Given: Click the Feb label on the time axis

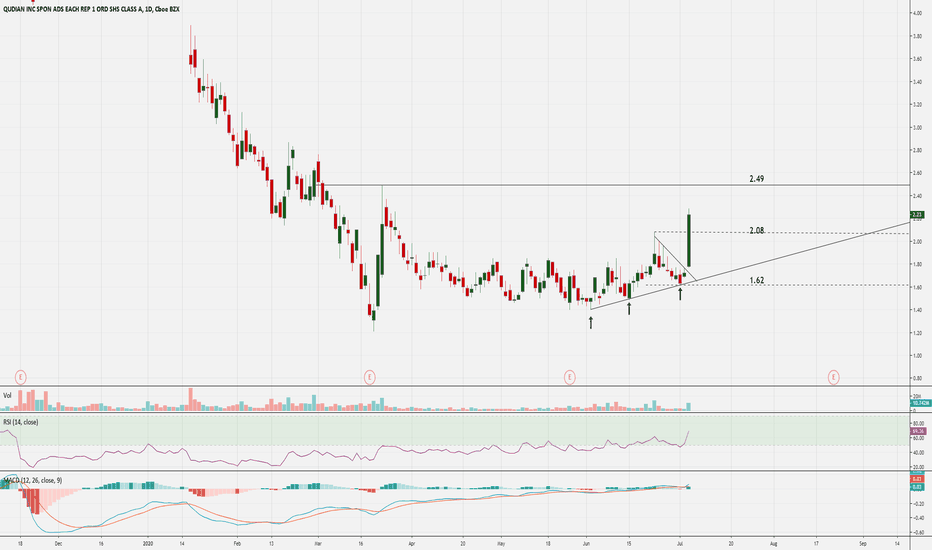Looking at the screenshot, I should tap(237, 543).
